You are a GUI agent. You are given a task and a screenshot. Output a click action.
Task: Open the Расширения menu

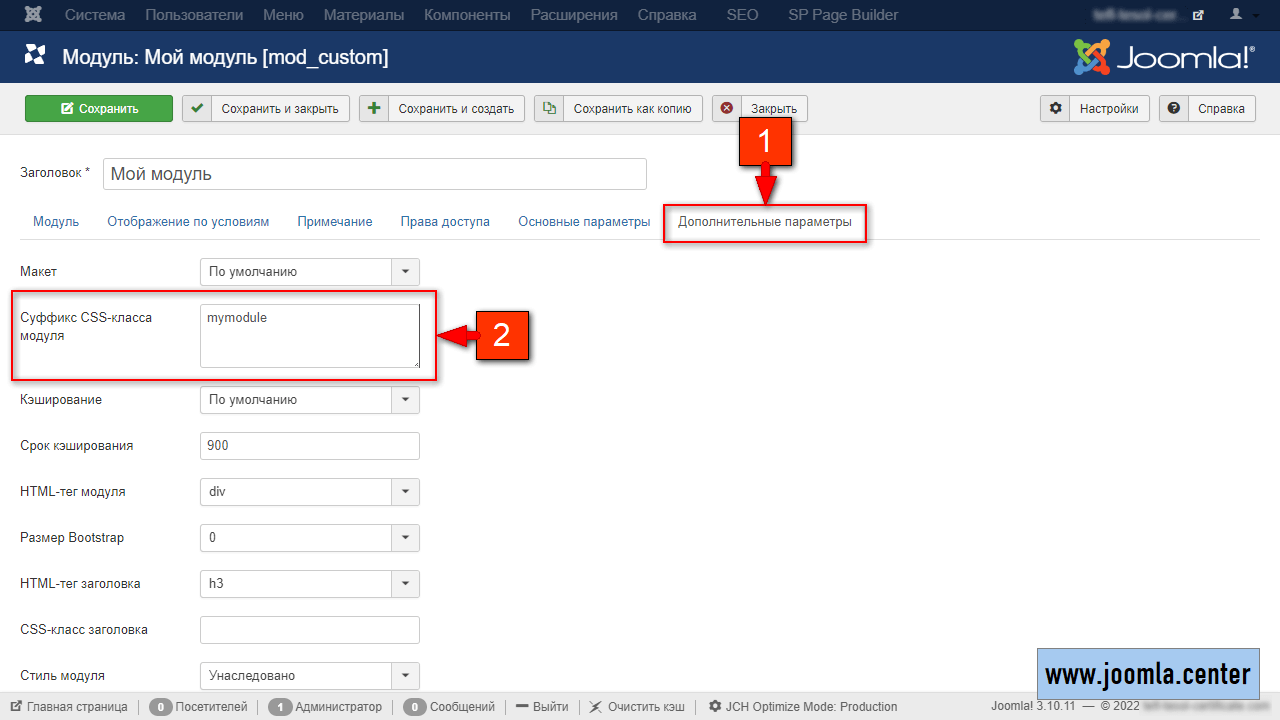pos(574,15)
